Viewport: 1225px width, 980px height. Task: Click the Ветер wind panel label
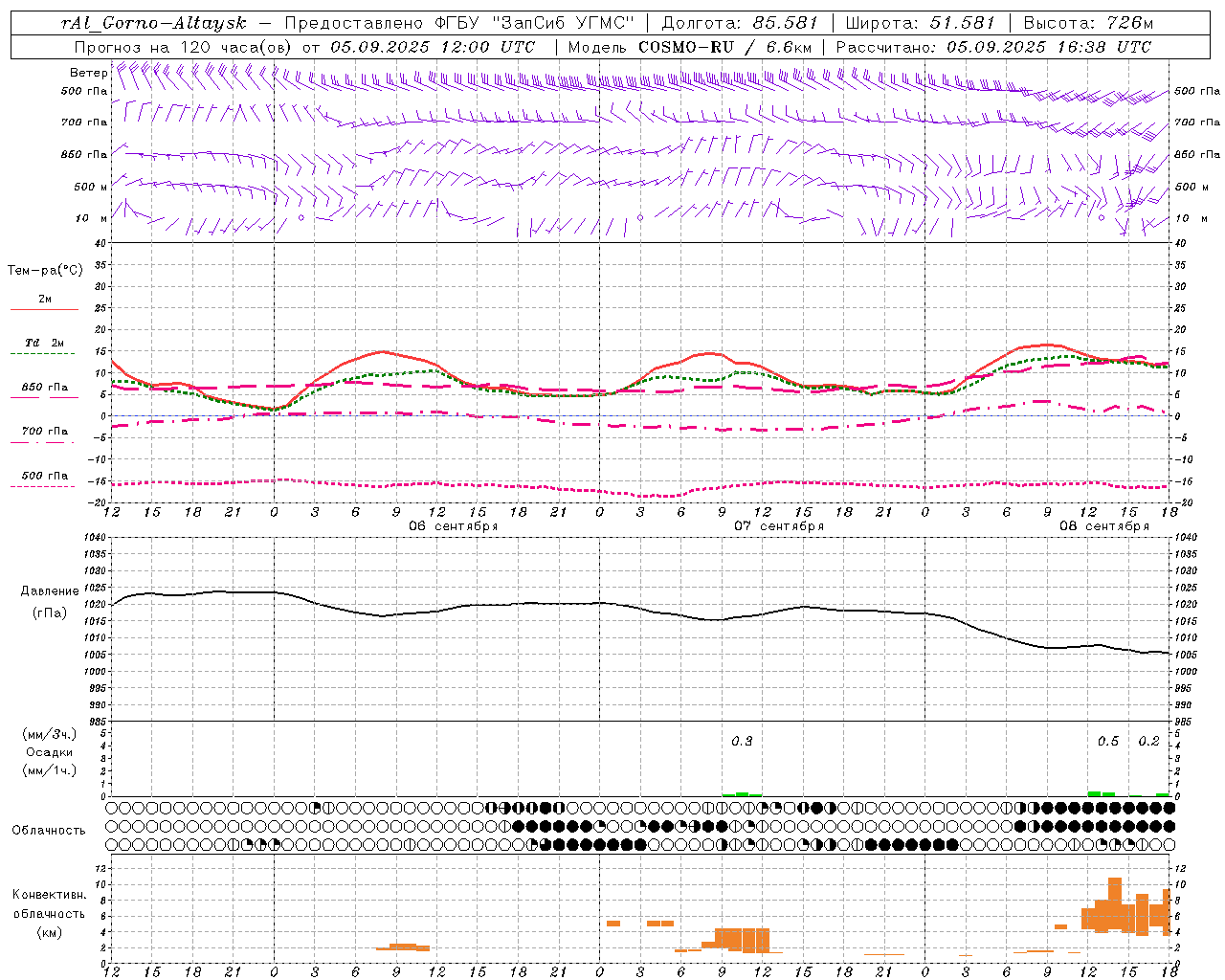point(89,73)
